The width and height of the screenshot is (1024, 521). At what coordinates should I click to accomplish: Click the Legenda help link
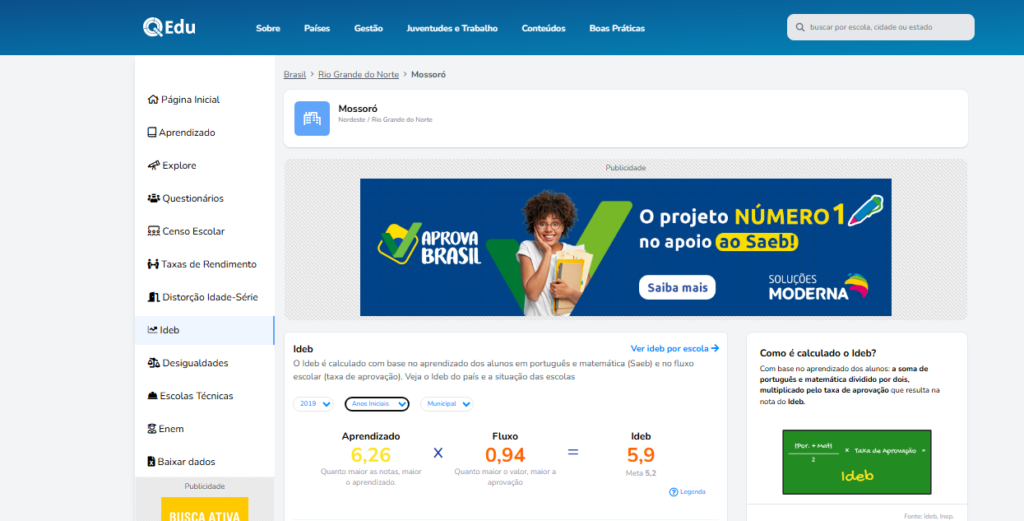[x=687, y=492]
